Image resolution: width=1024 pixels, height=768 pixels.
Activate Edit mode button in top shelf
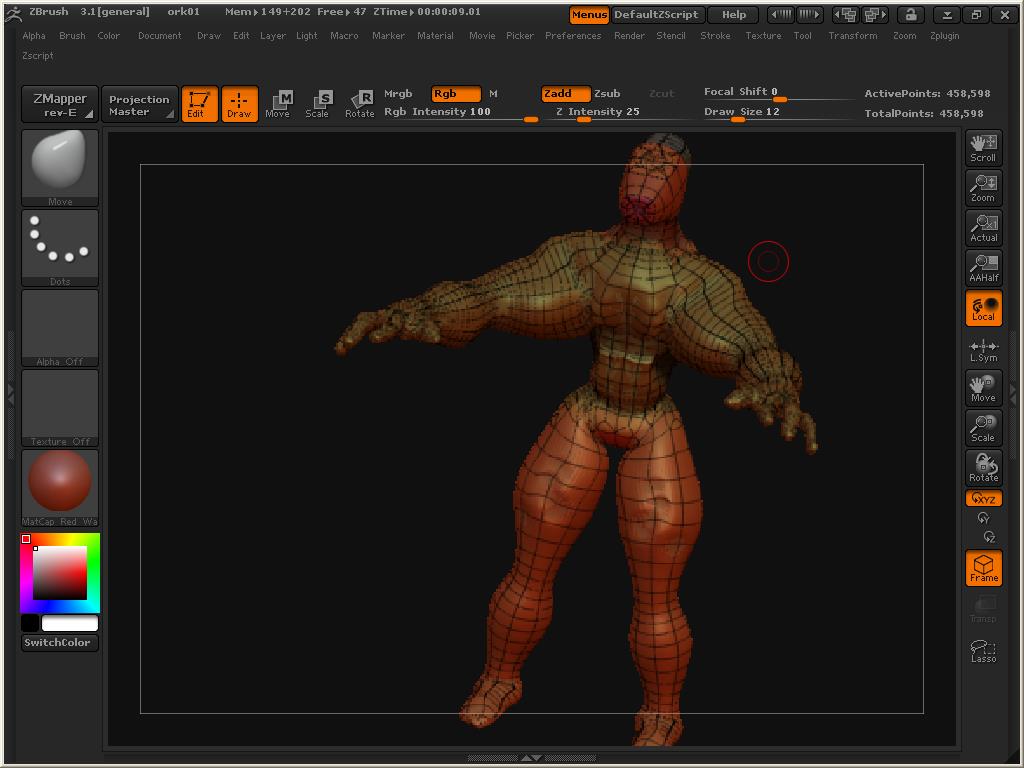pos(199,104)
